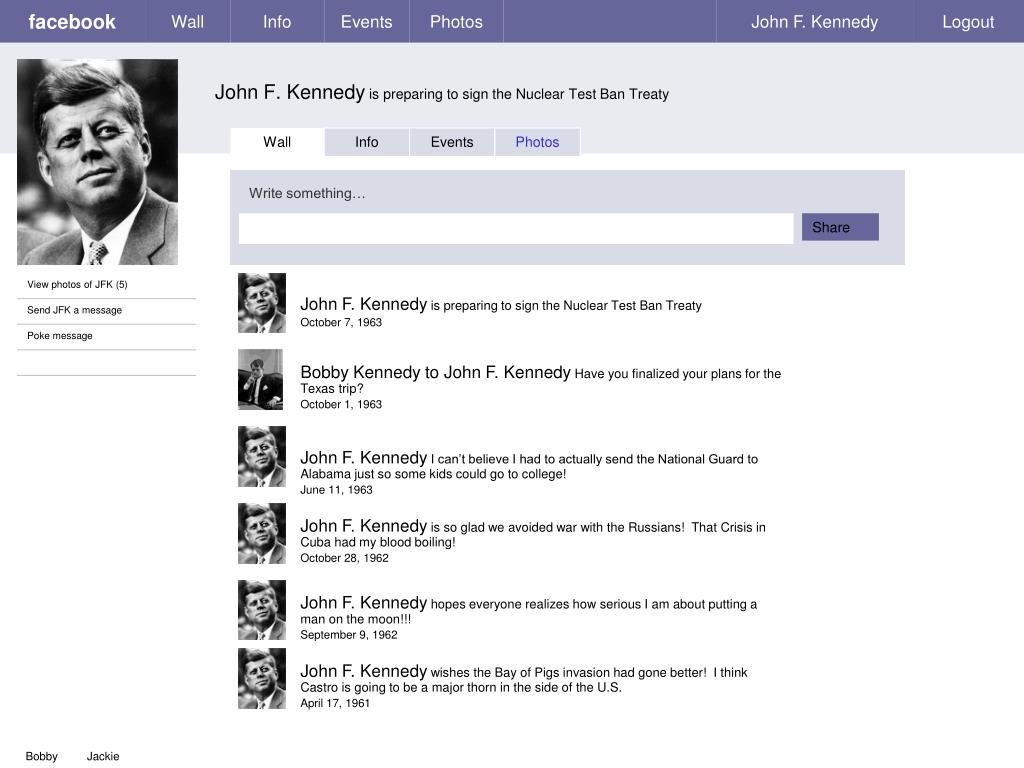
Task: Click avatar beside the Bay of Pigs post
Action: 262,679
